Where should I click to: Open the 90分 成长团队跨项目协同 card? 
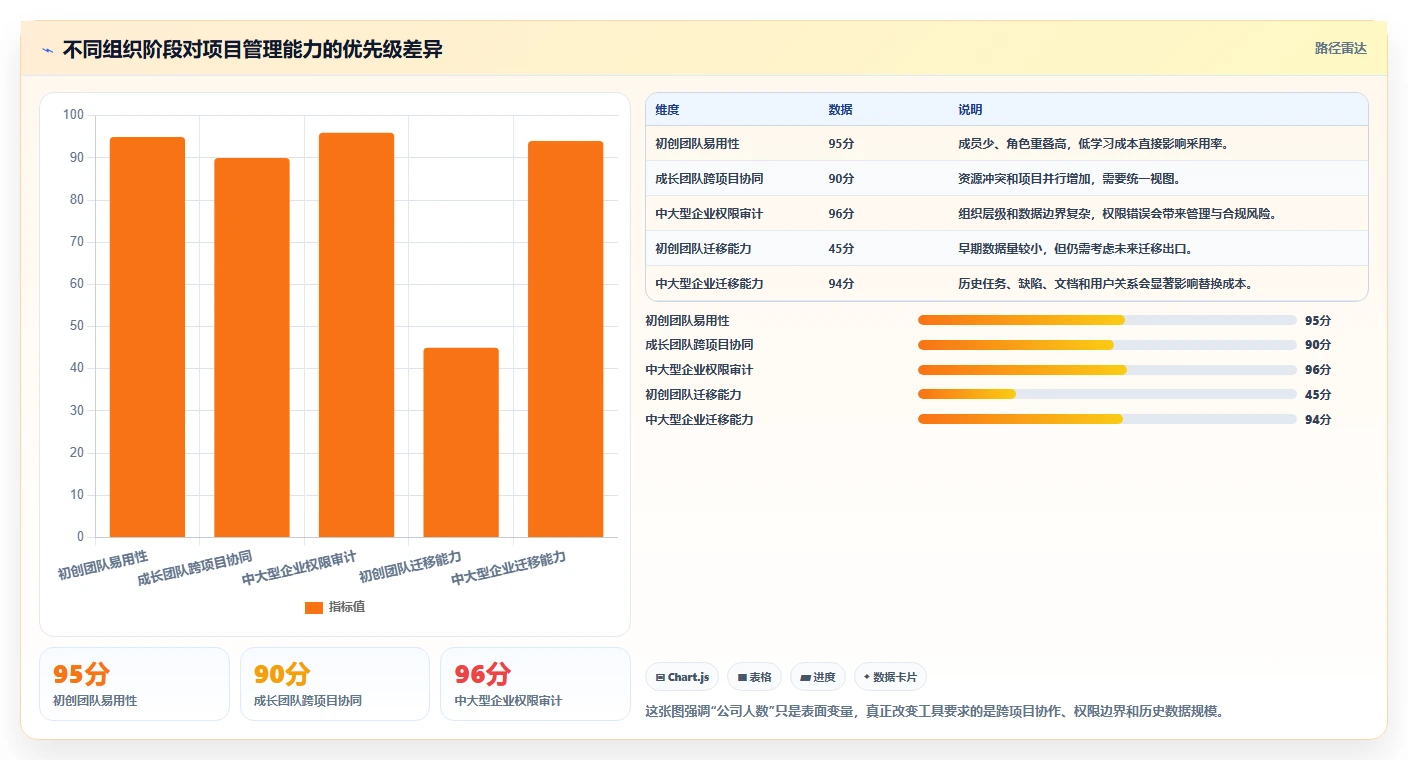(335, 684)
